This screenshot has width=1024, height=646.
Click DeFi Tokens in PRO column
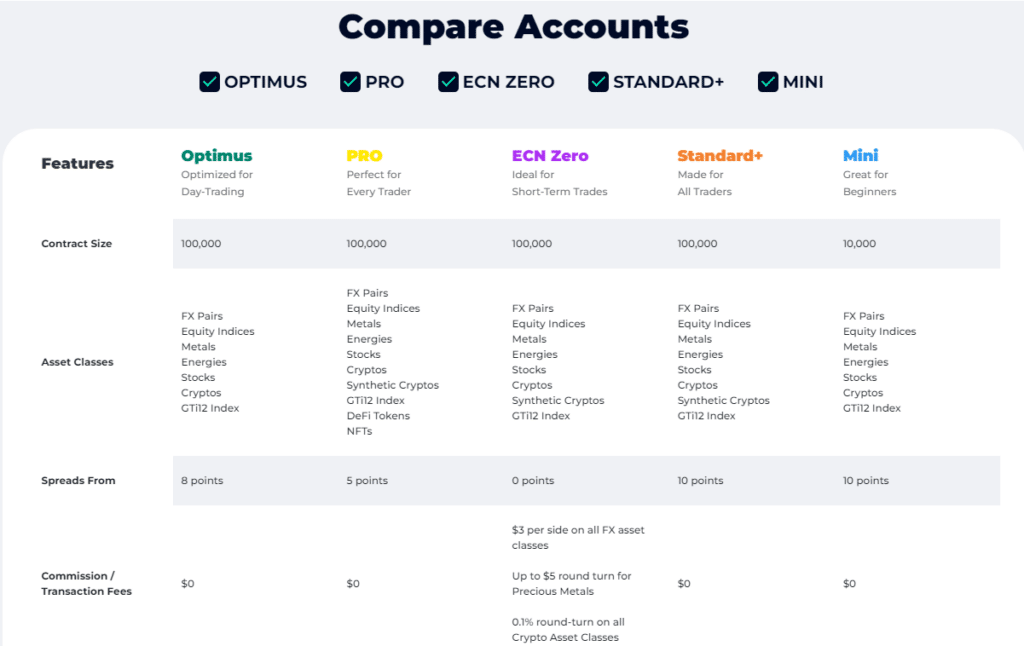378,416
